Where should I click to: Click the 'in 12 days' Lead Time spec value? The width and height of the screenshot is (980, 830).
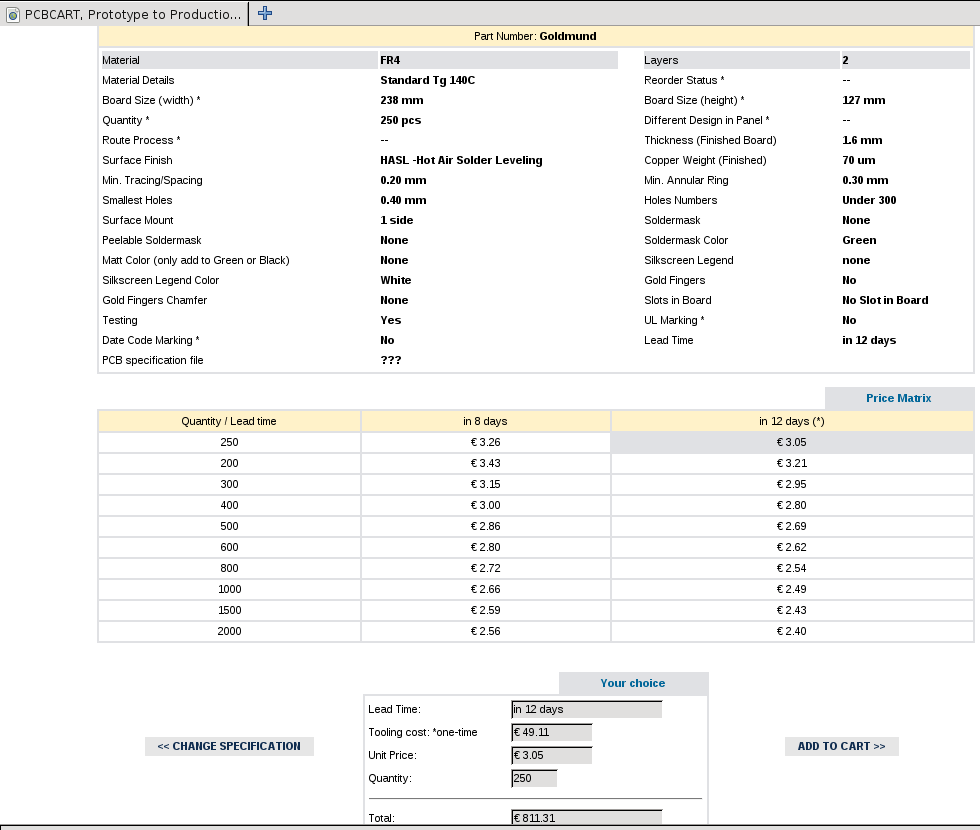pyautogui.click(x=869, y=340)
